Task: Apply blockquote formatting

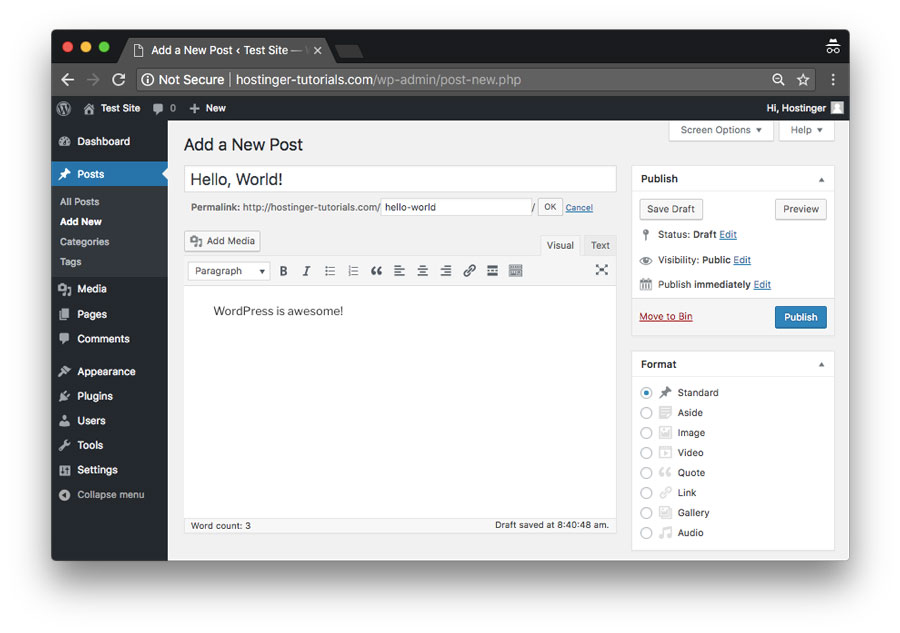Action: point(376,271)
